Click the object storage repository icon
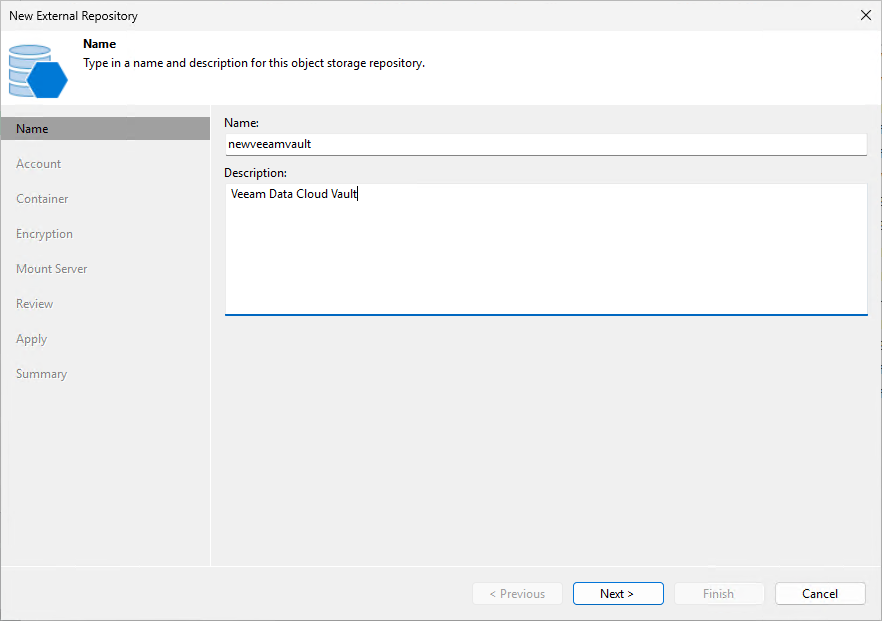The image size is (882, 621). click(38, 71)
